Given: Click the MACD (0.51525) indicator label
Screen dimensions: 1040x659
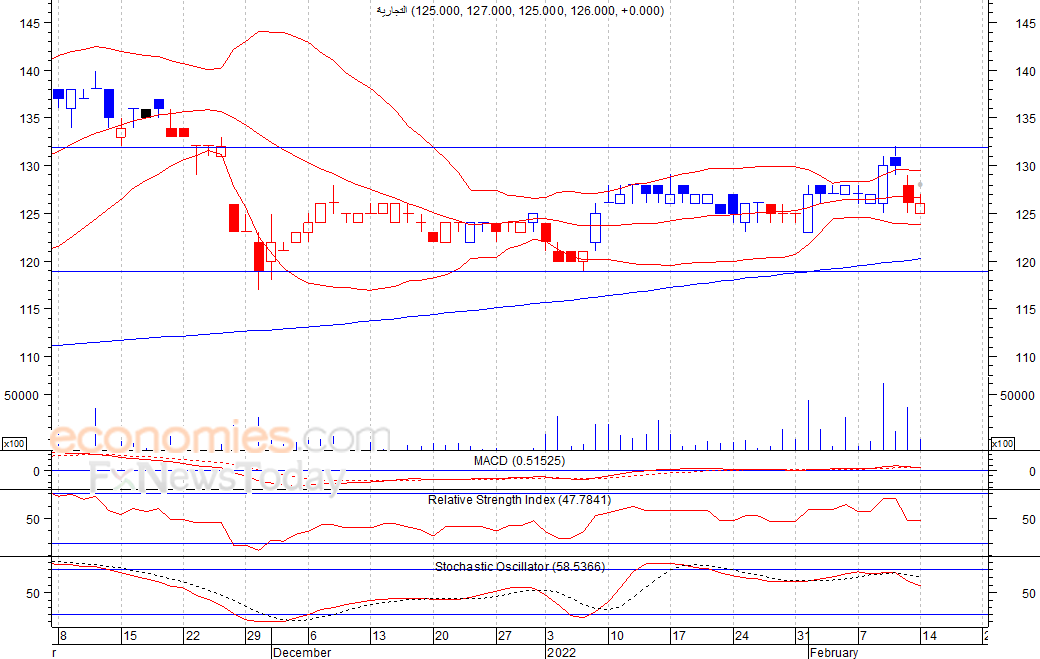Looking at the screenshot, I should pos(519,461).
